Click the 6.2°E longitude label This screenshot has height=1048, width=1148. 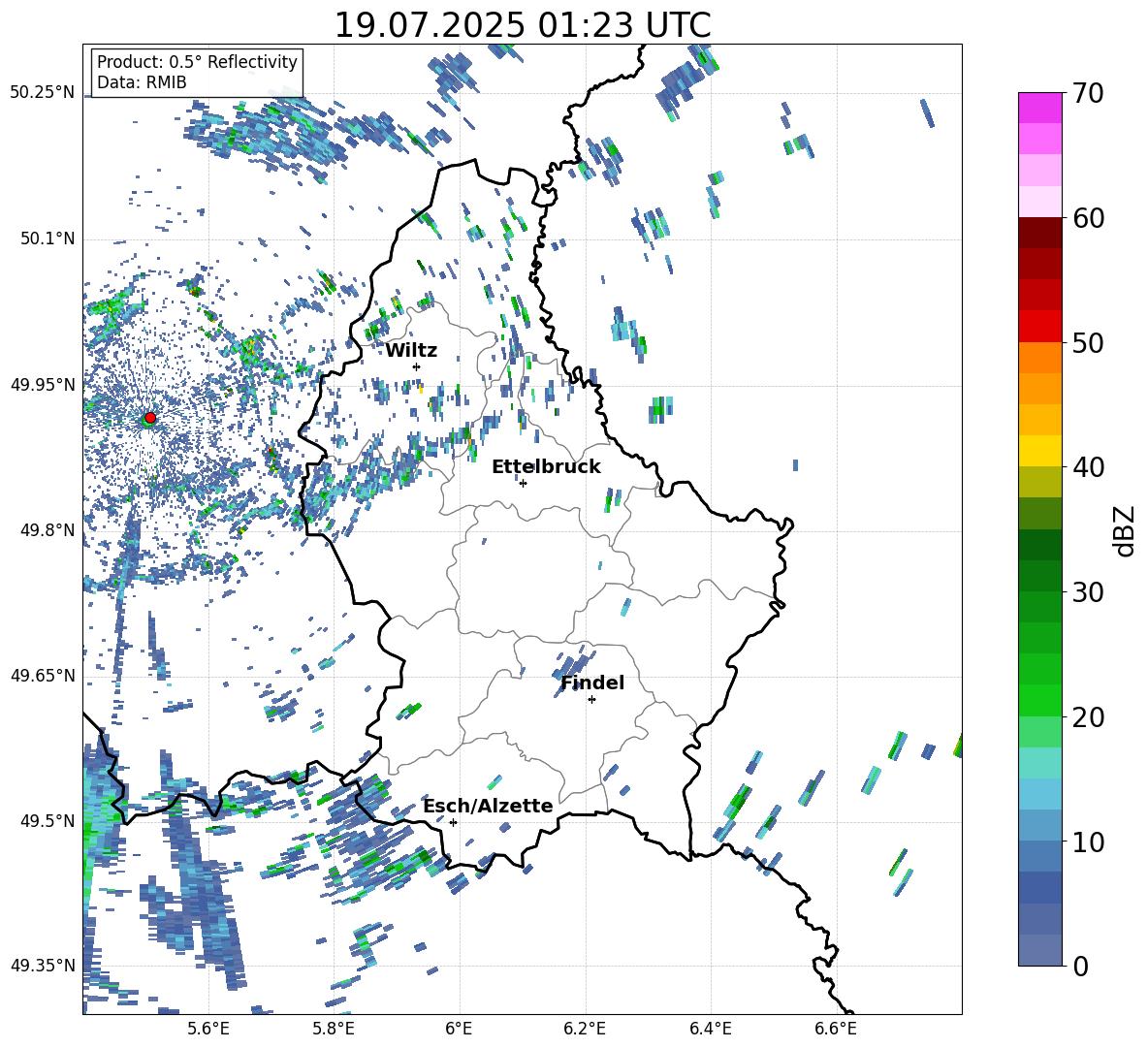tap(585, 1029)
